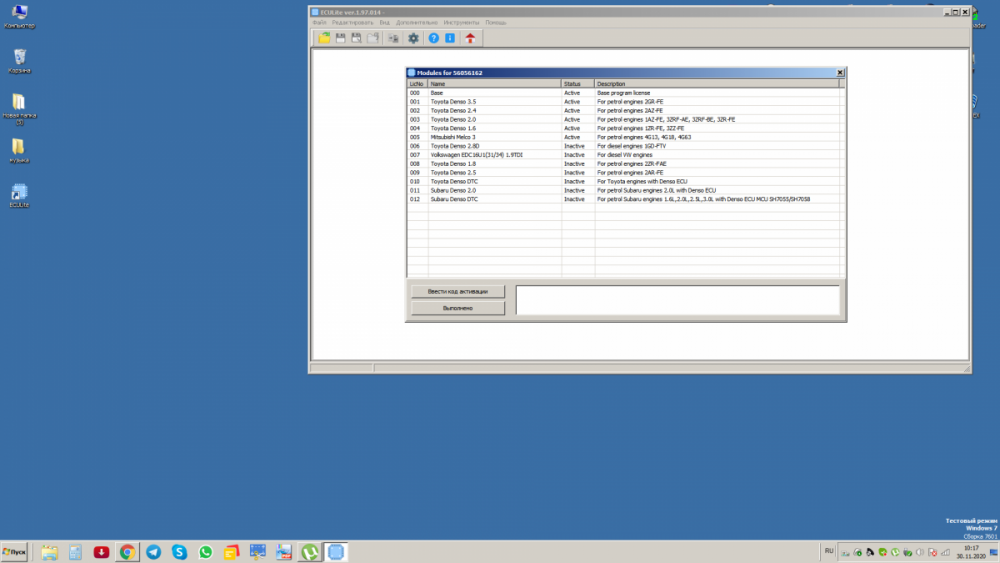1000x563 pixels.
Task: Select the Base module row
Action: click(624, 93)
